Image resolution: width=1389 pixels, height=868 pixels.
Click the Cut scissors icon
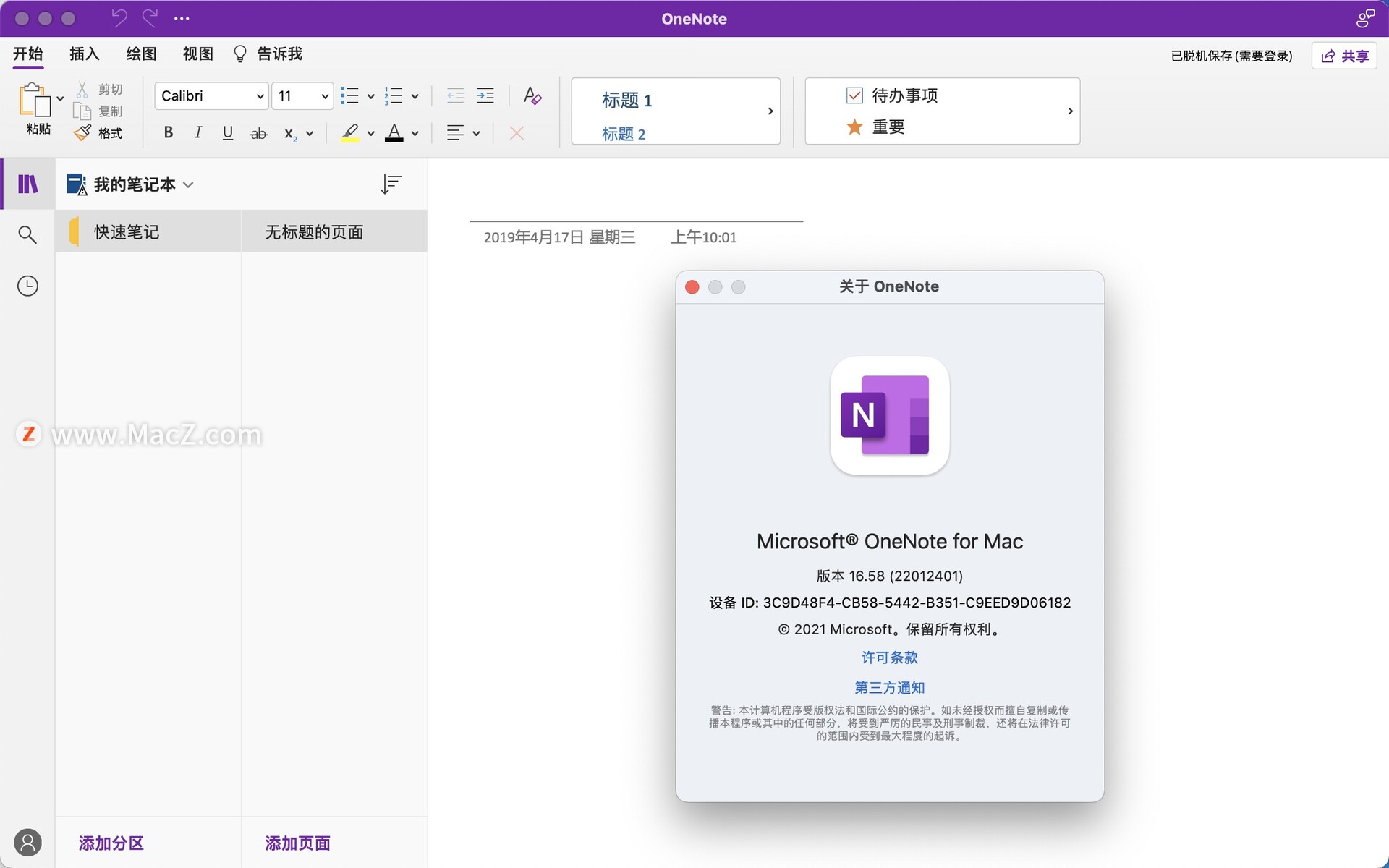[82, 89]
